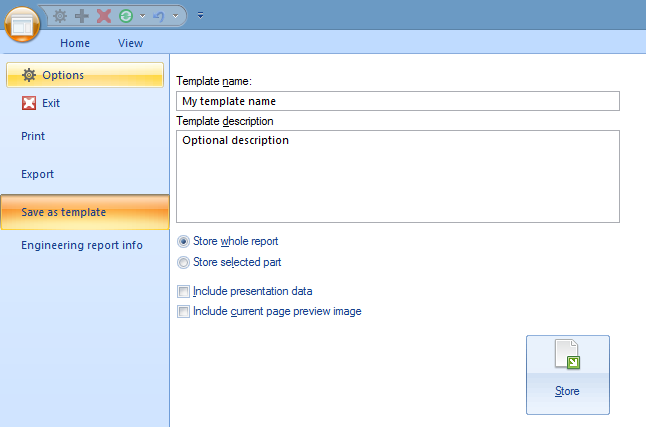The width and height of the screenshot is (646, 427).
Task: Click the blue undo arrow icon
Action: (x=159, y=16)
